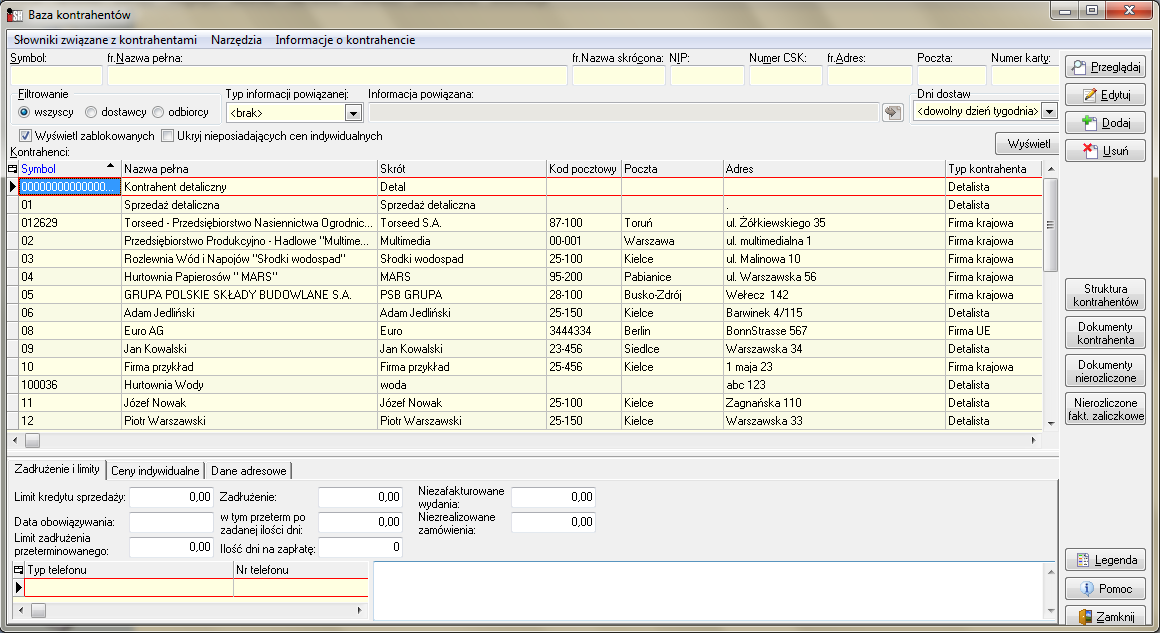Click the Data obowiązywania field
Image resolution: width=1160 pixels, height=633 pixels.
tap(171, 522)
